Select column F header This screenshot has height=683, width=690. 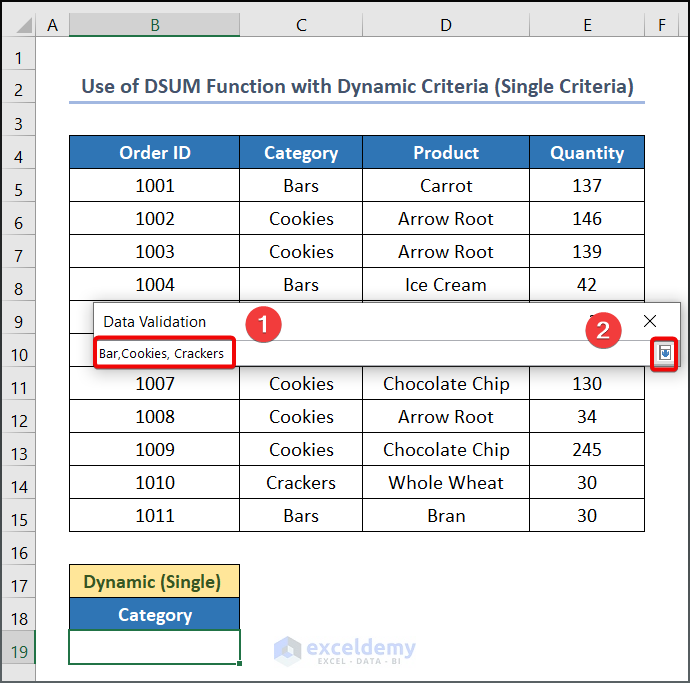662,25
